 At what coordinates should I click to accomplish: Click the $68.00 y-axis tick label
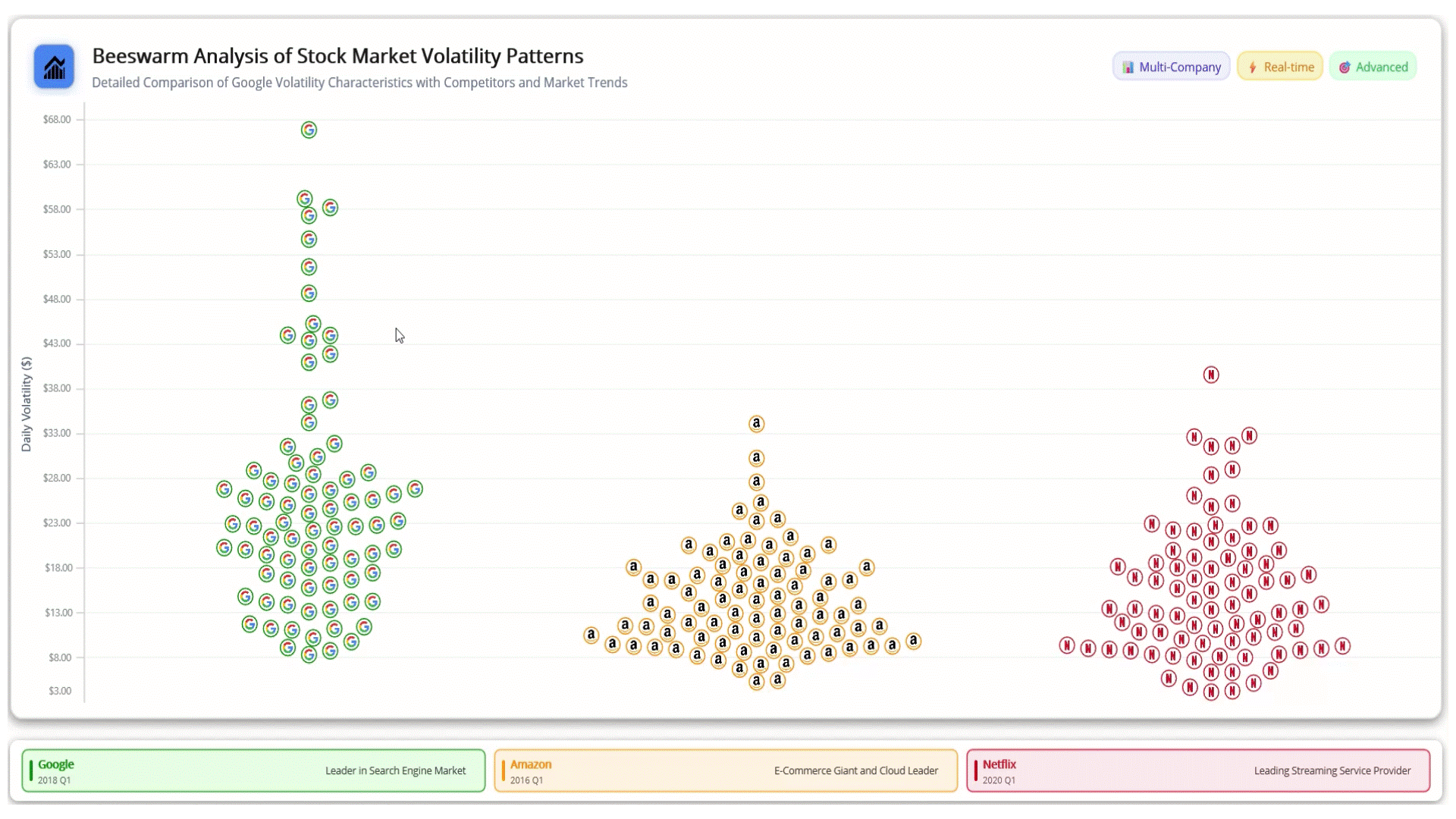(57, 120)
